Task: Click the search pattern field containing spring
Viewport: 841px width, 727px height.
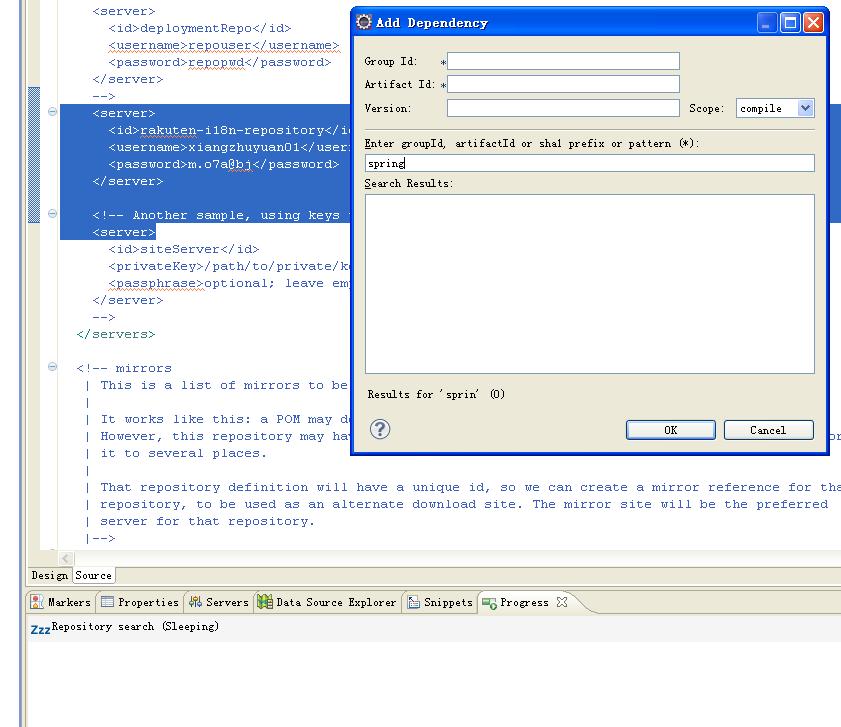Action: click(x=589, y=163)
